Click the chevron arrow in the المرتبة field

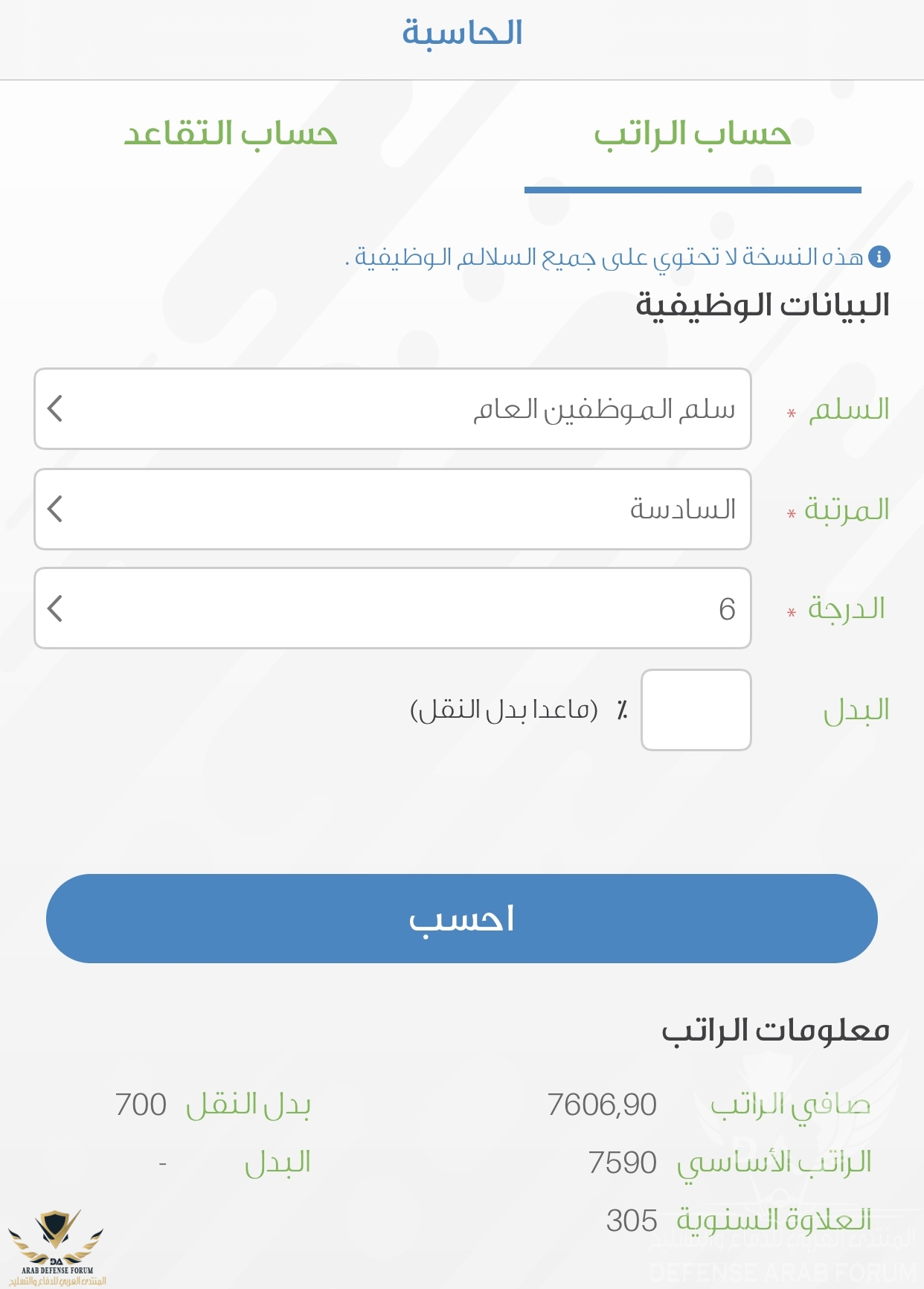55,509
